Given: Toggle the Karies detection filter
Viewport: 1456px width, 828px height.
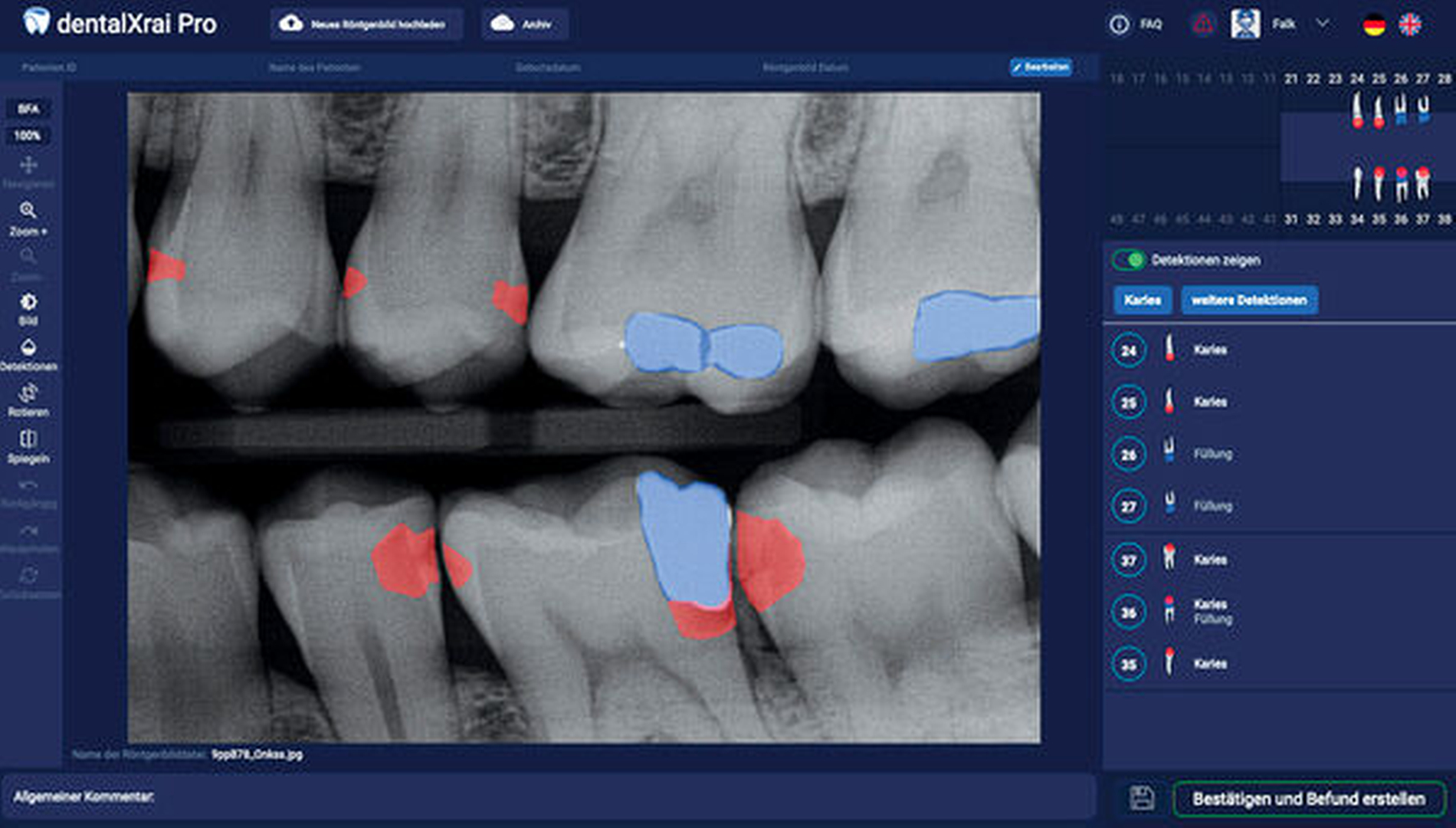Looking at the screenshot, I should [1142, 300].
